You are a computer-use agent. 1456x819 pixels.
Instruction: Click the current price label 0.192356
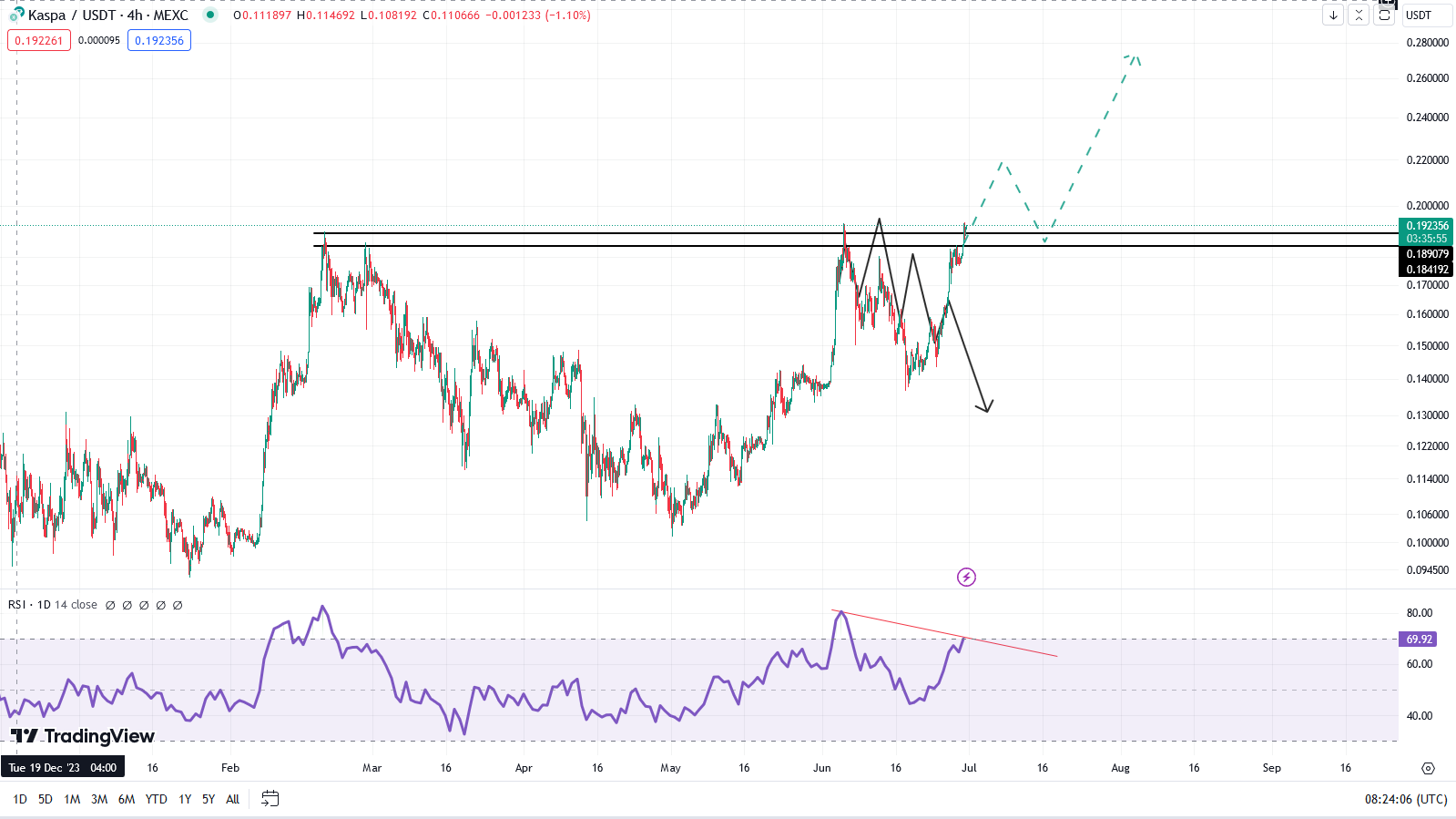click(x=1427, y=226)
